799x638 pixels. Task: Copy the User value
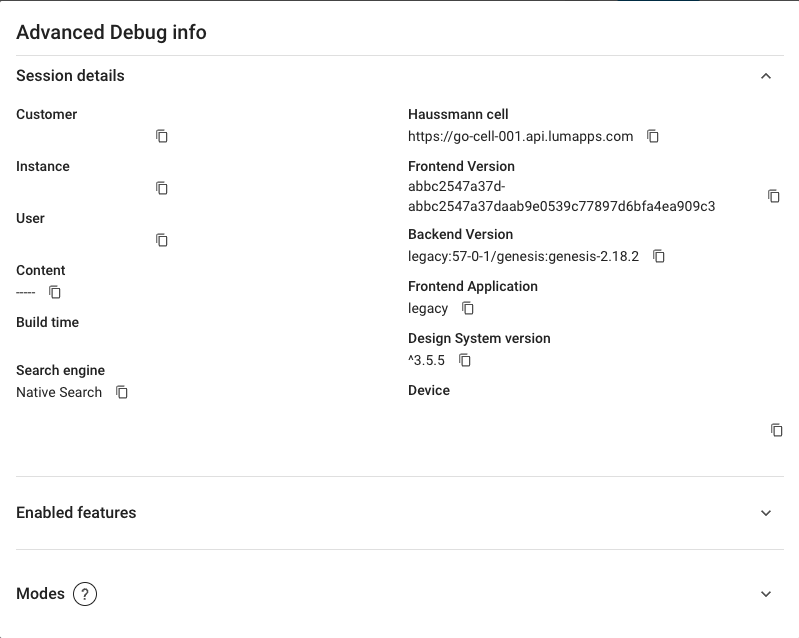[162, 240]
